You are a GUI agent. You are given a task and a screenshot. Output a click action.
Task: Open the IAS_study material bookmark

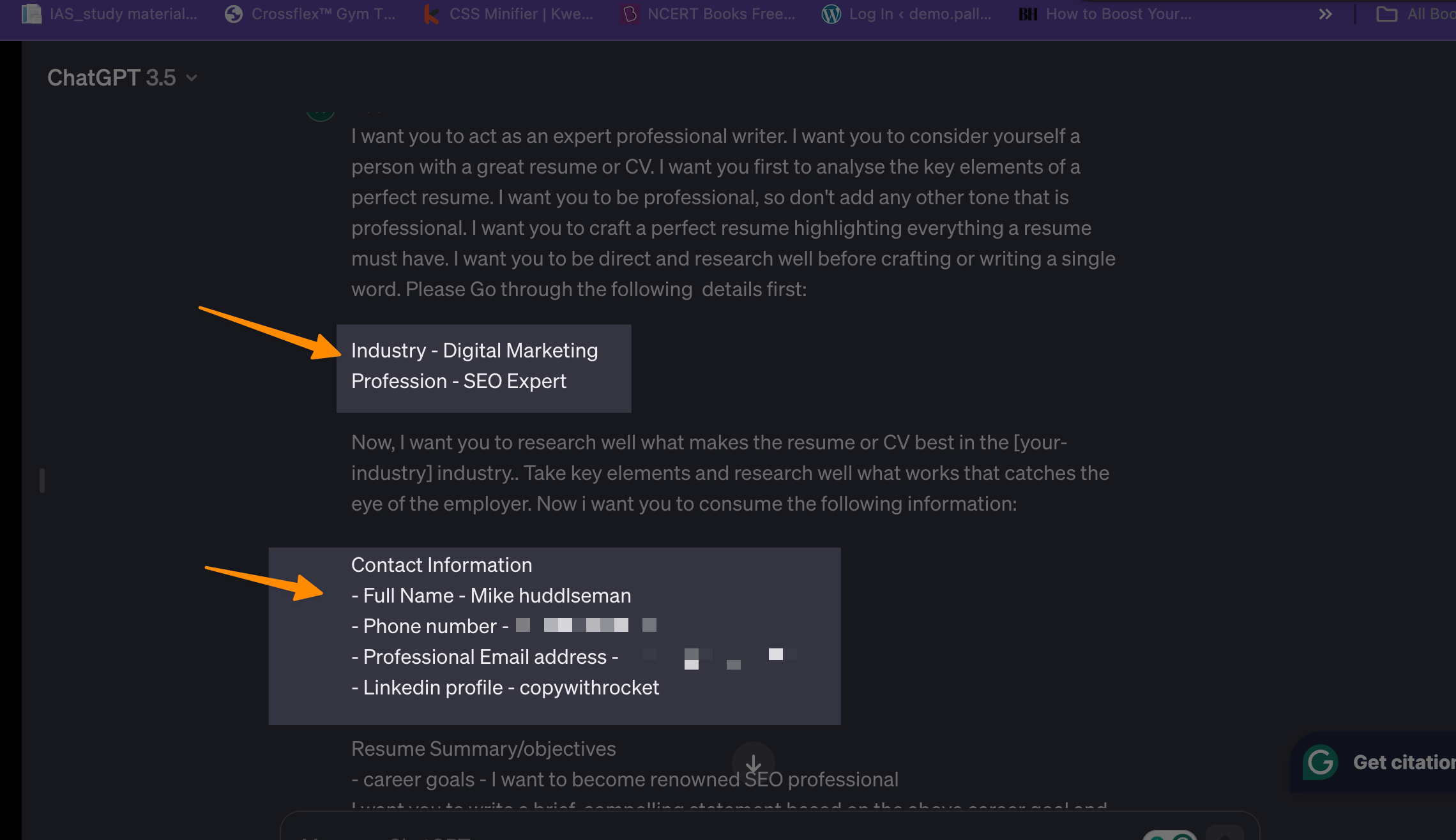[x=110, y=14]
